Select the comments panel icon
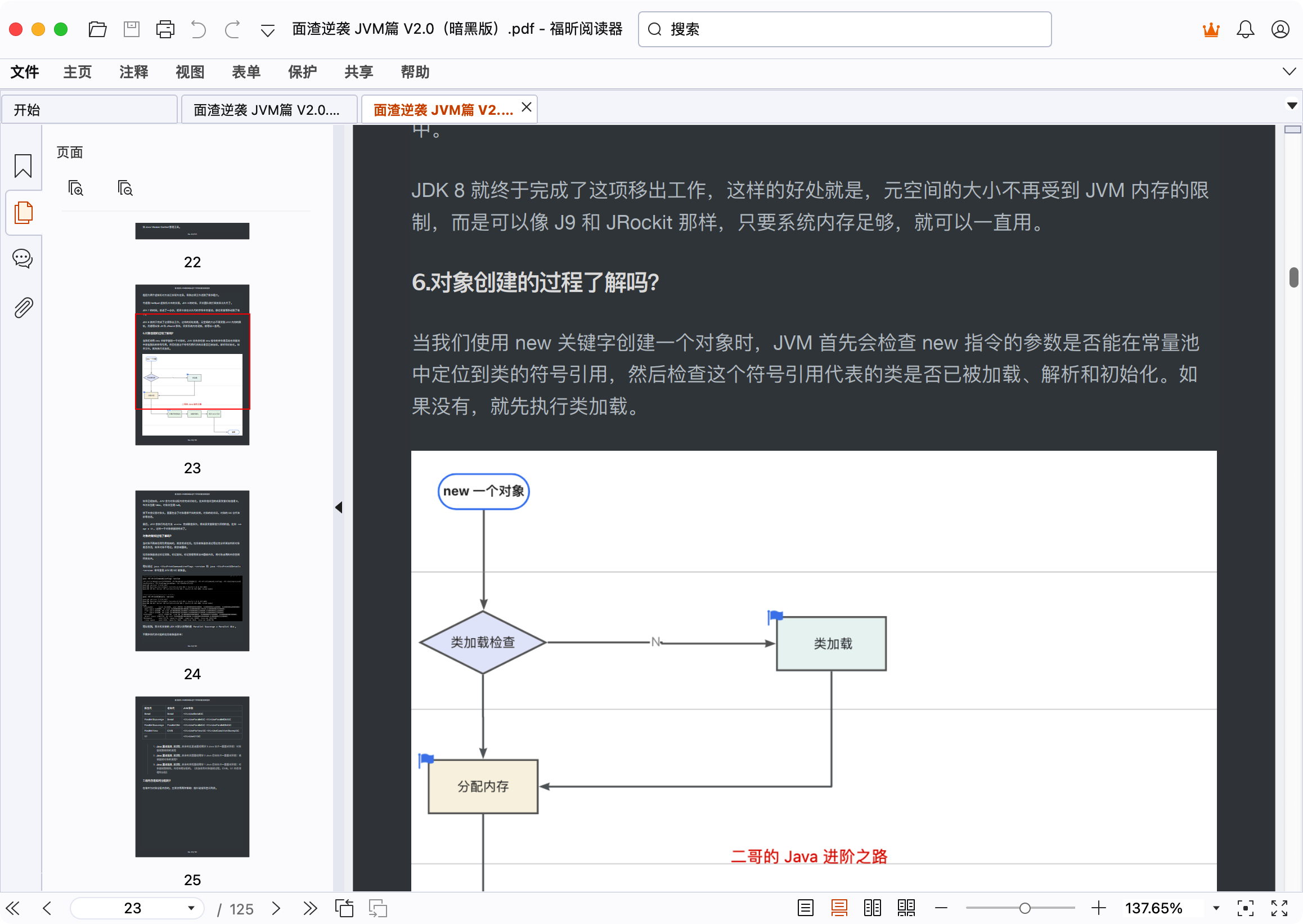The image size is (1303, 924). tap(23, 259)
